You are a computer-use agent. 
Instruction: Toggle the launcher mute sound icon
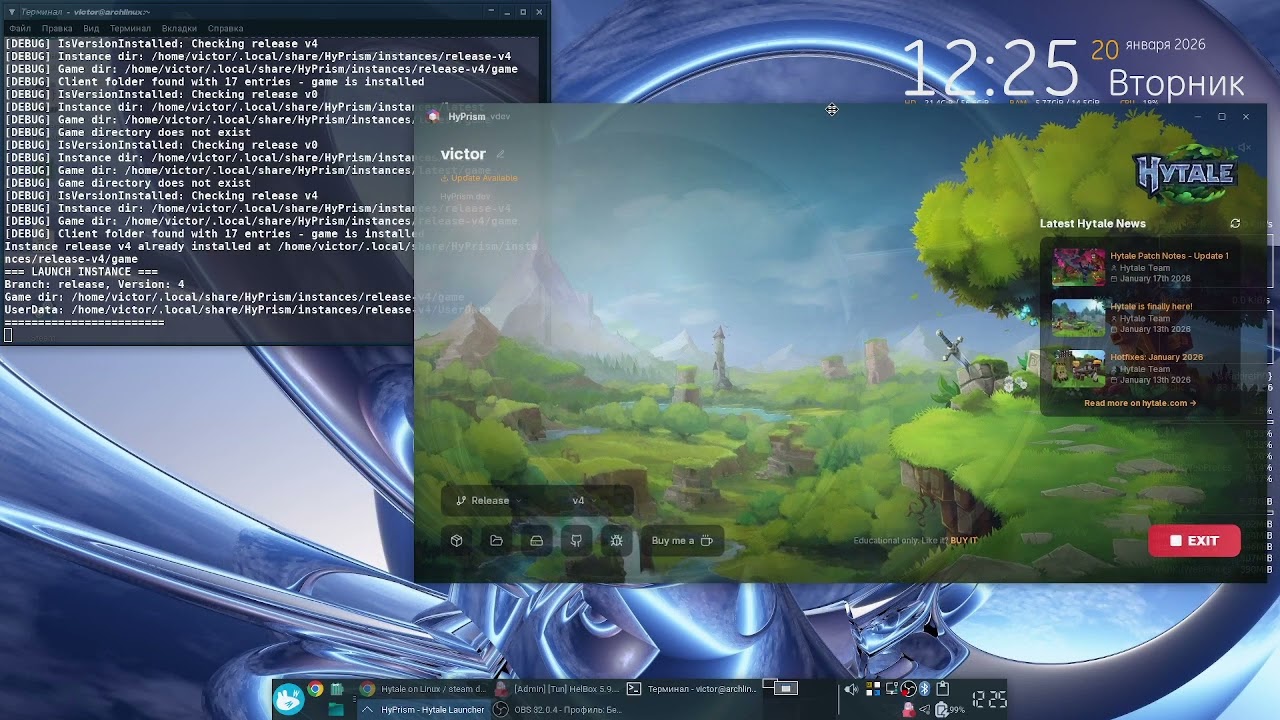[x=1245, y=148]
